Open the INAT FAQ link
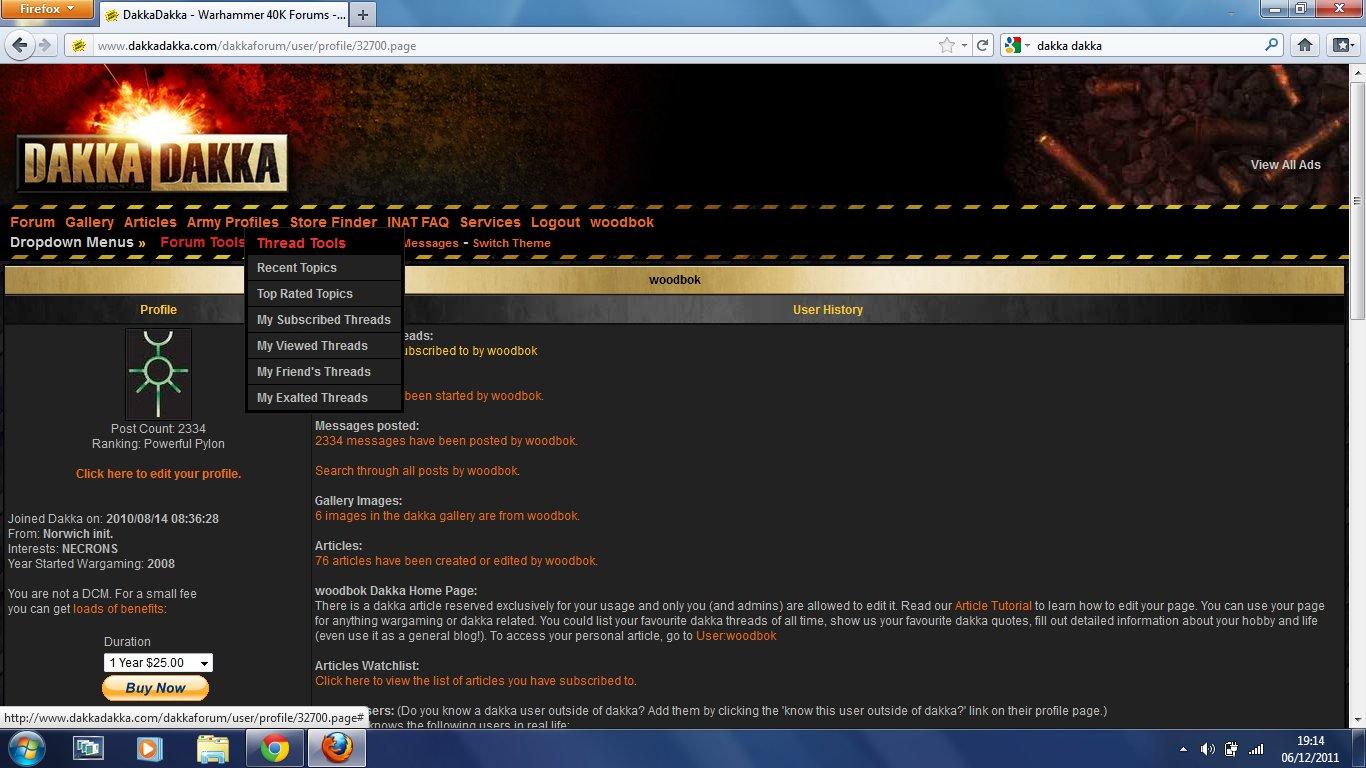 click(418, 222)
